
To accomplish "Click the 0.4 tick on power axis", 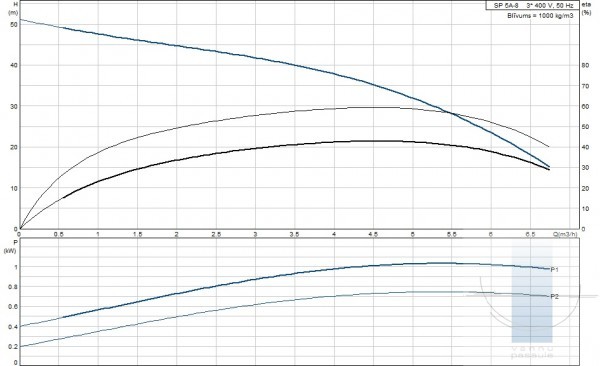I will click(x=13, y=327).
